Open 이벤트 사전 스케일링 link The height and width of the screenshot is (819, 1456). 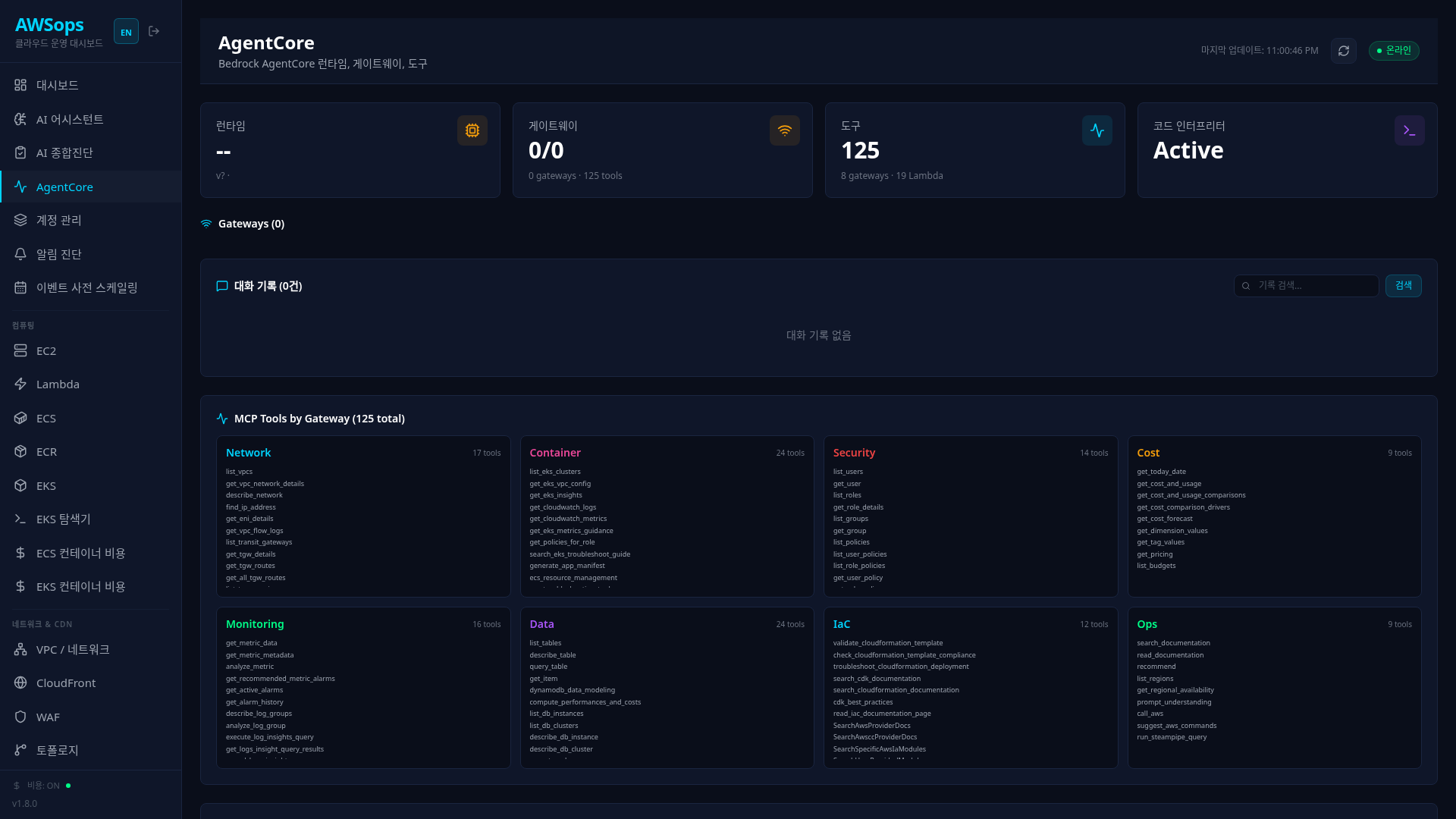91,287
